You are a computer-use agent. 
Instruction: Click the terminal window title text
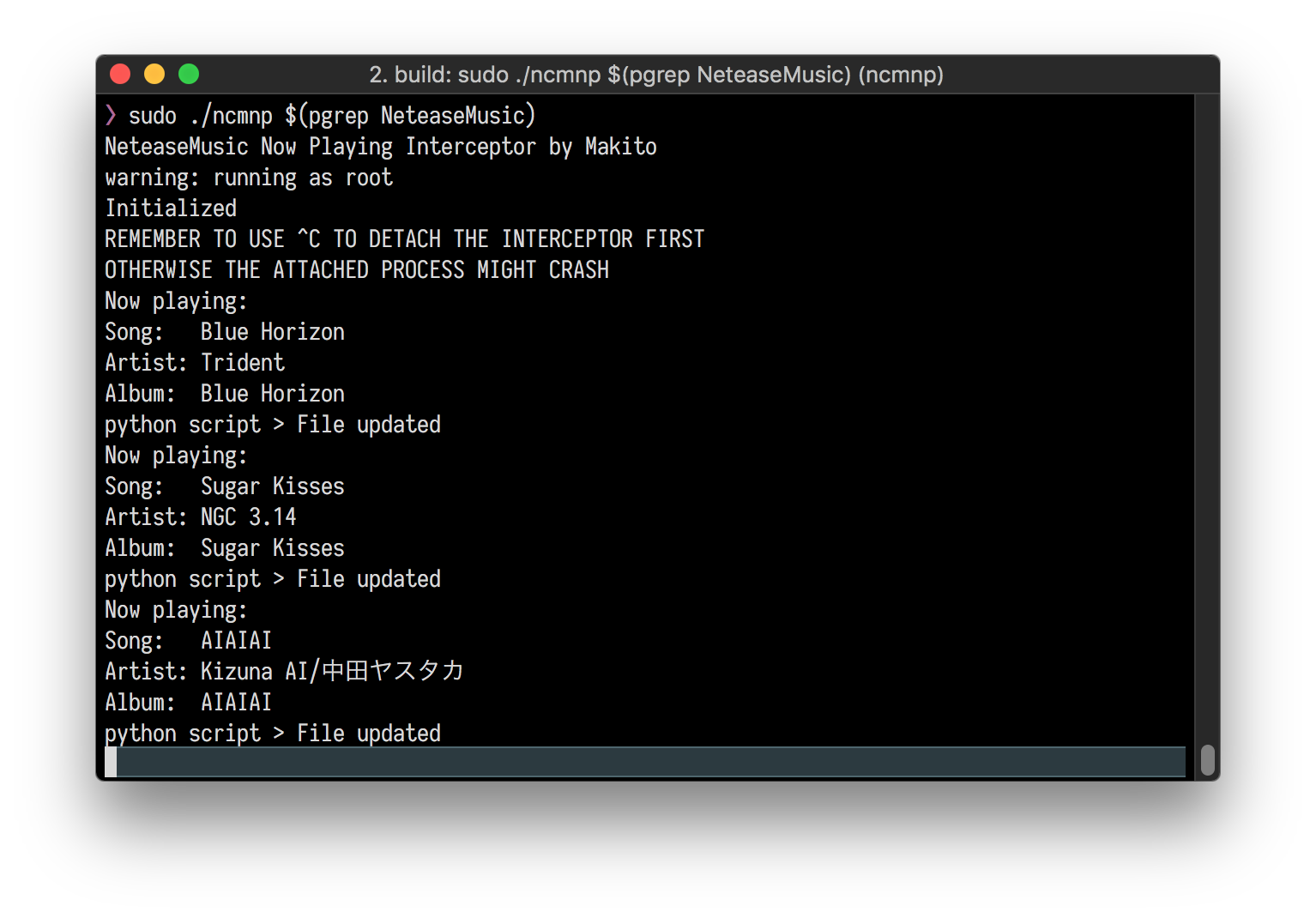tap(656, 75)
